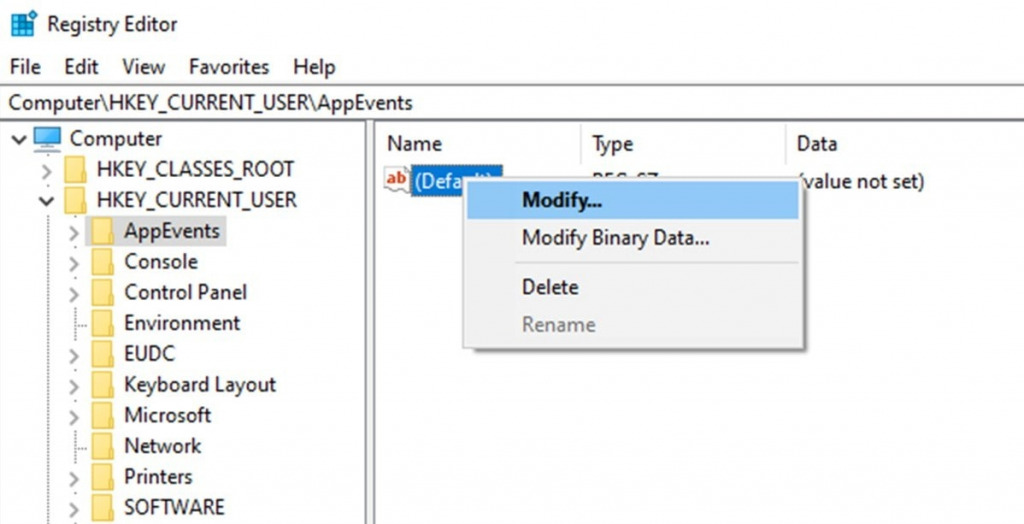Click the registry path address bar
The height and width of the screenshot is (524, 1024).
coord(500,102)
